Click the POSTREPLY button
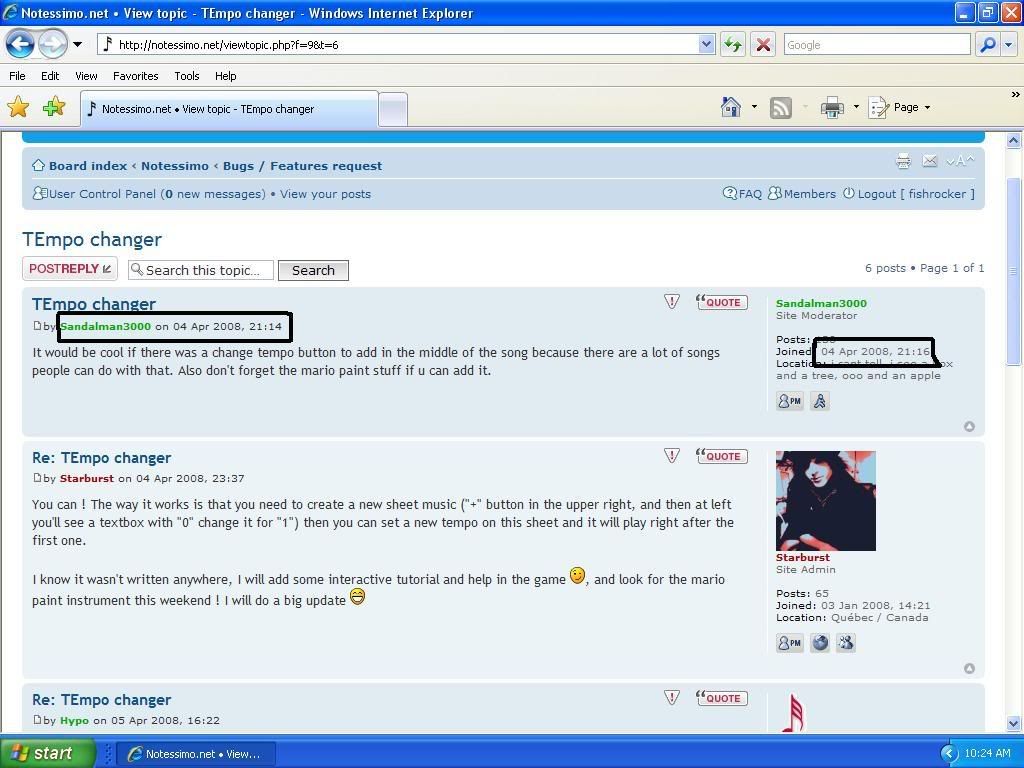Screen dimensions: 1024x768 pyautogui.click(x=70, y=269)
